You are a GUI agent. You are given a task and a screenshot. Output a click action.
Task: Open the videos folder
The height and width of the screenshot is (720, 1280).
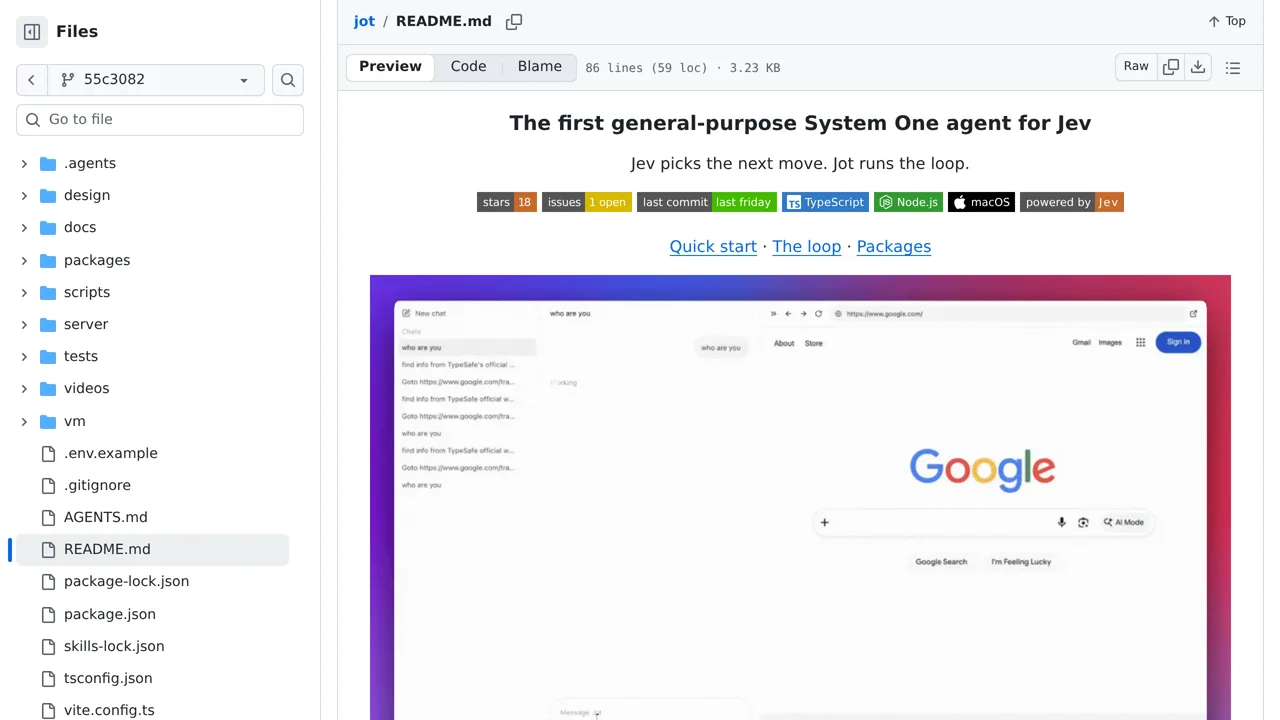point(86,388)
